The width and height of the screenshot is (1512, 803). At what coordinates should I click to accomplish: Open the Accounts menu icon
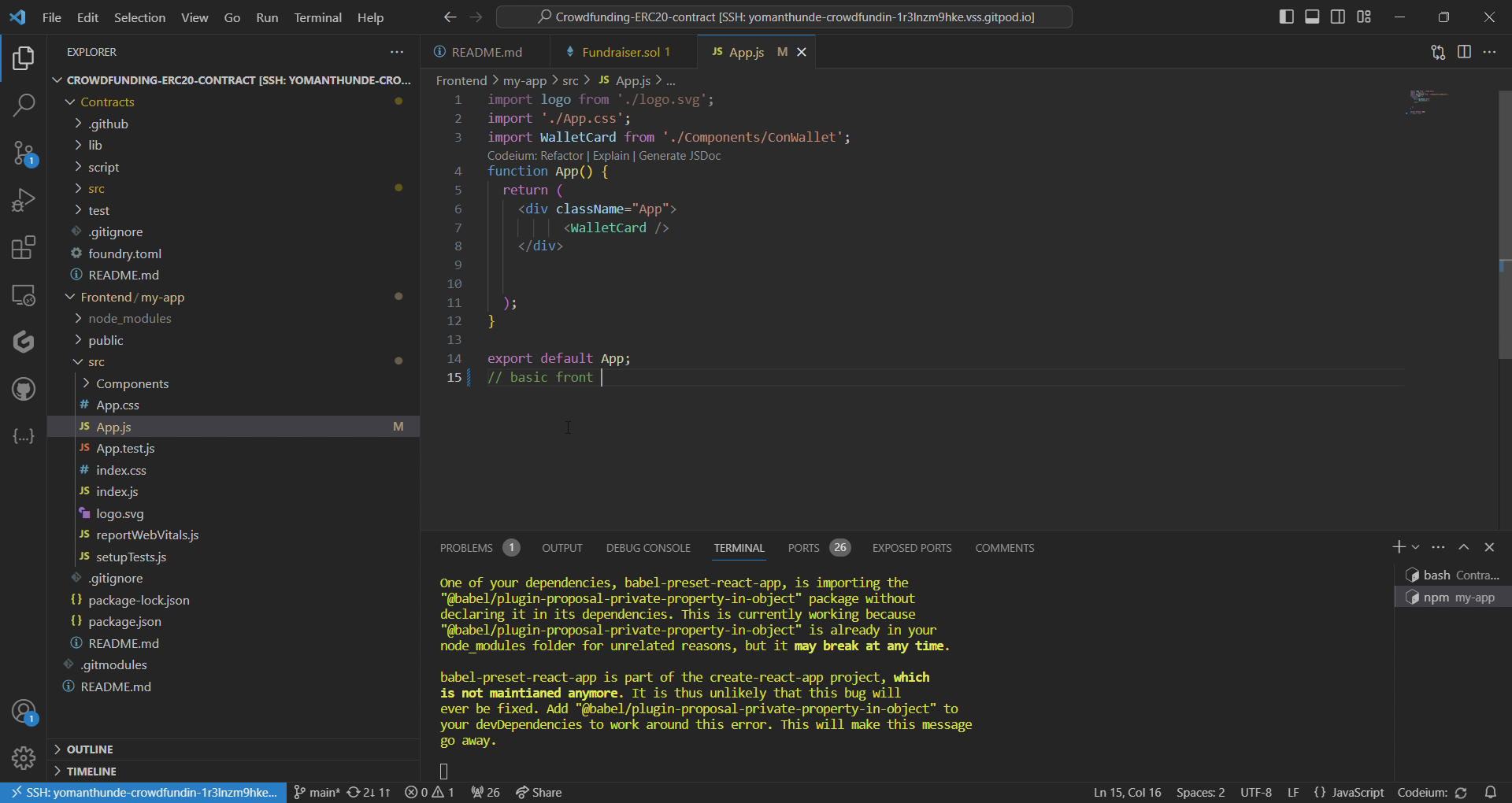(24, 712)
